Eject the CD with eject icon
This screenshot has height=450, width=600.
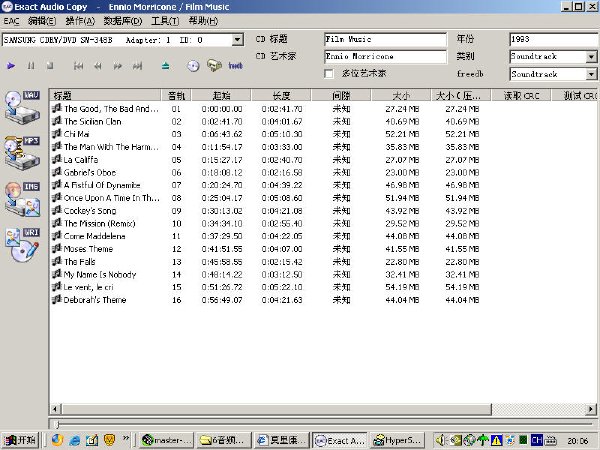(x=165, y=66)
